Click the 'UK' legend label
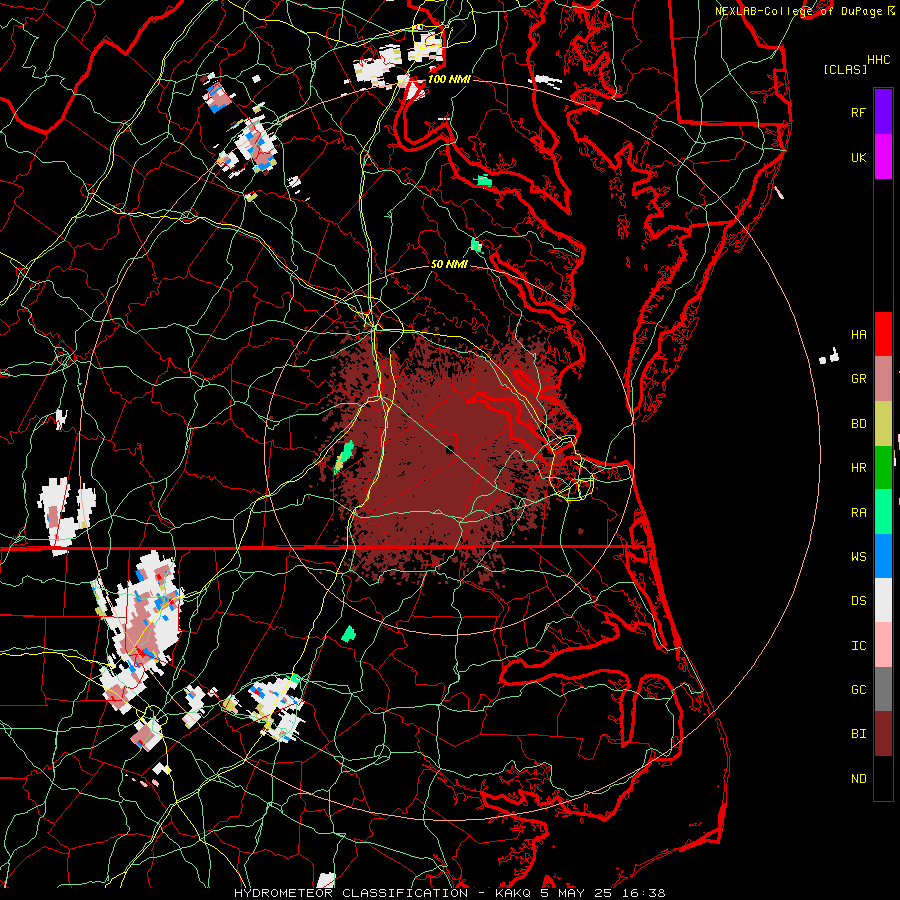The image size is (900, 900). [x=859, y=157]
